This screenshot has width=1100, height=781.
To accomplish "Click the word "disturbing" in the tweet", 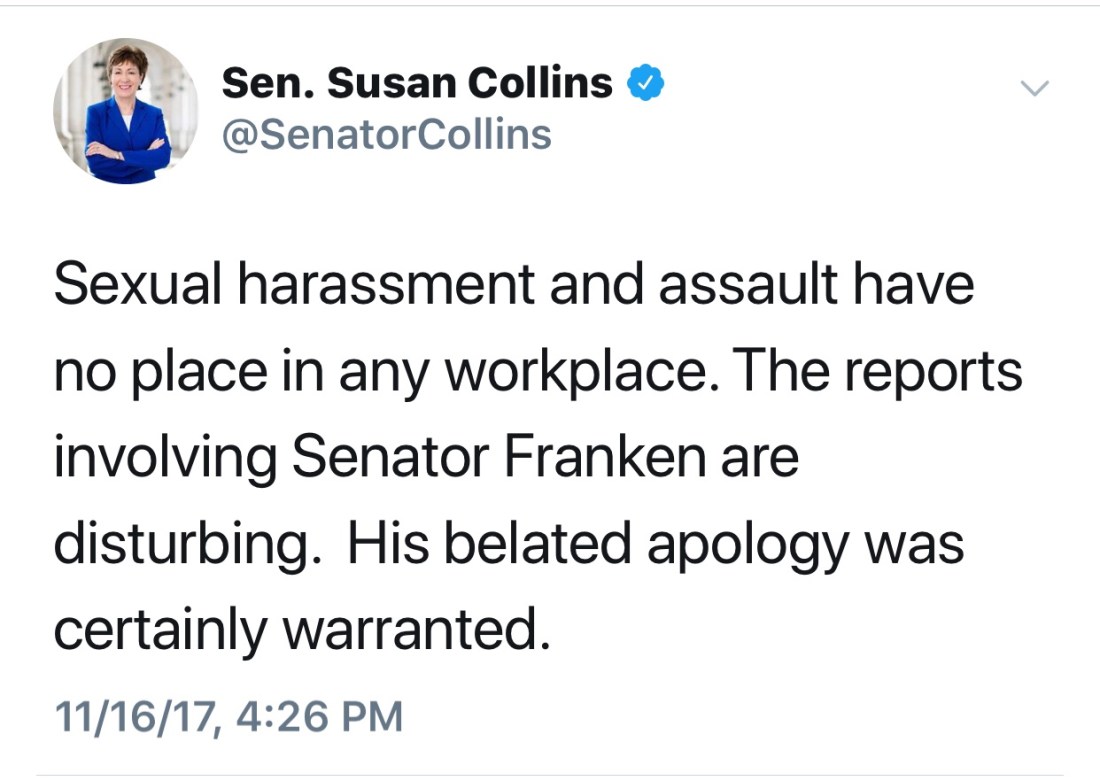I will point(184,544).
